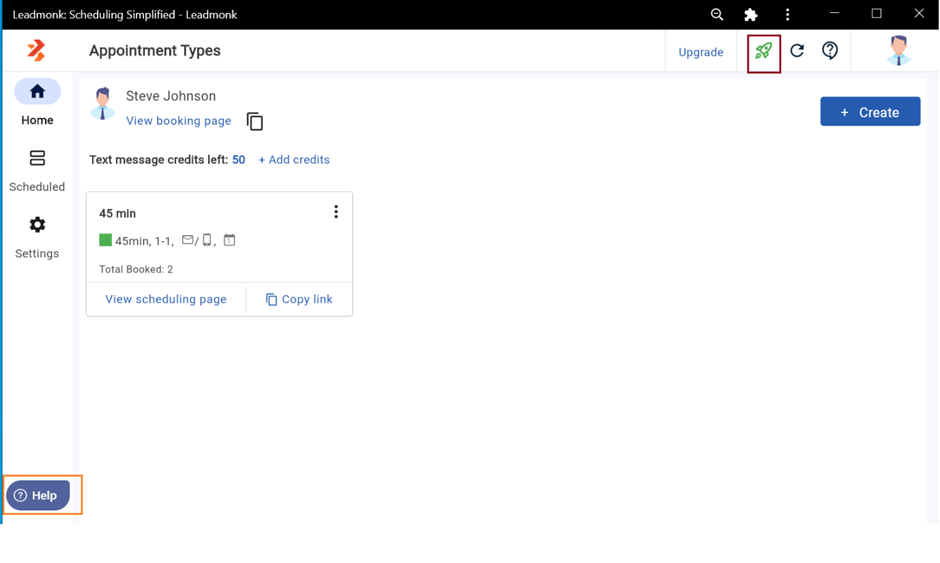Open the vertical dots browser menu in title bar
Image resolution: width=940 pixels, height=563 pixels.
click(787, 14)
